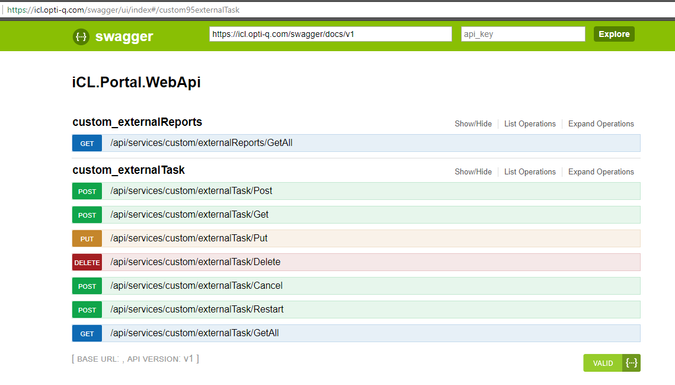Collapse the custom_externalTask section heading

[128, 170]
